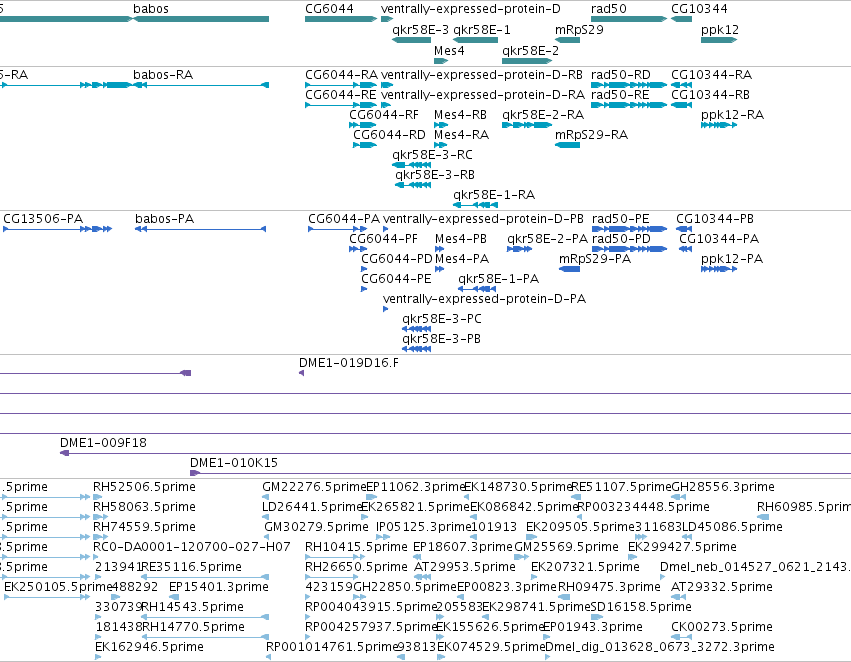
Task: Select the EK162946.5prime EST label
Action: (x=149, y=647)
